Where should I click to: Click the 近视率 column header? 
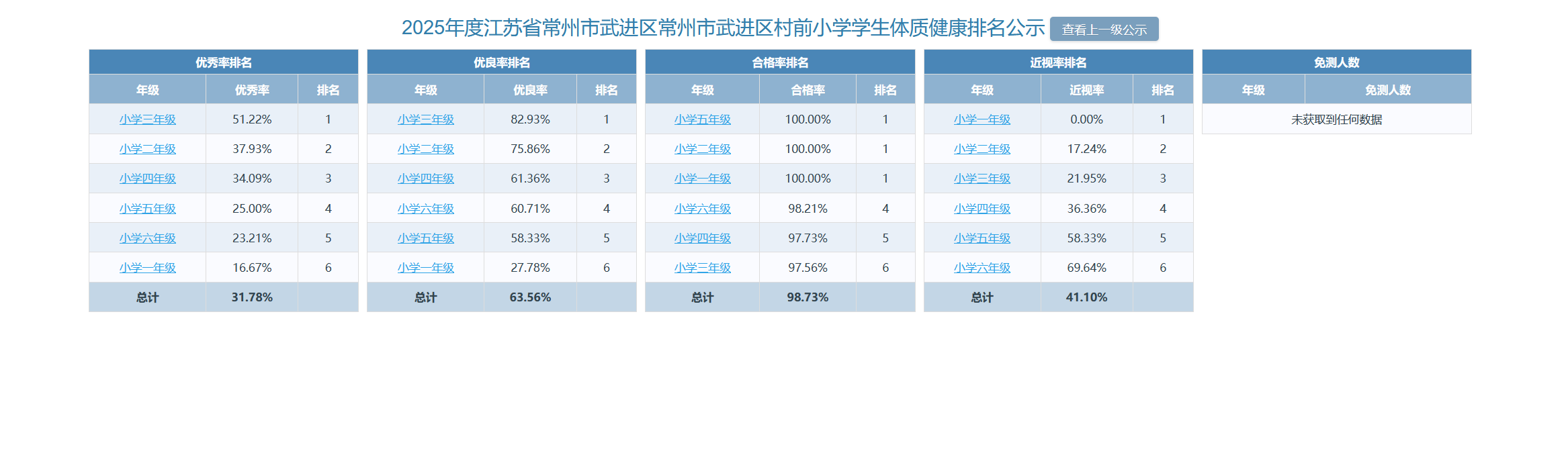pyautogui.click(x=1086, y=90)
